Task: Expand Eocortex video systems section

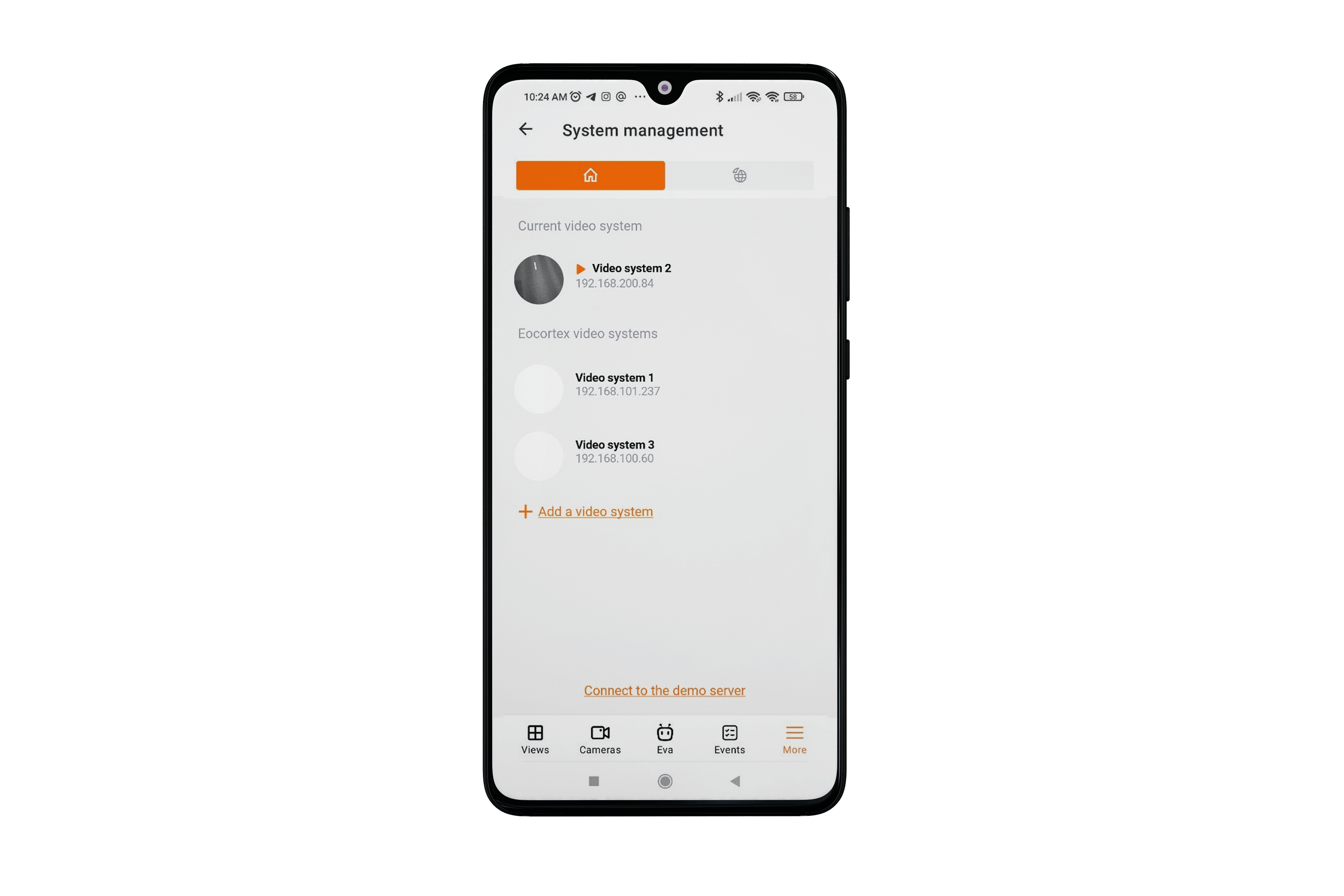Action: 588,333
